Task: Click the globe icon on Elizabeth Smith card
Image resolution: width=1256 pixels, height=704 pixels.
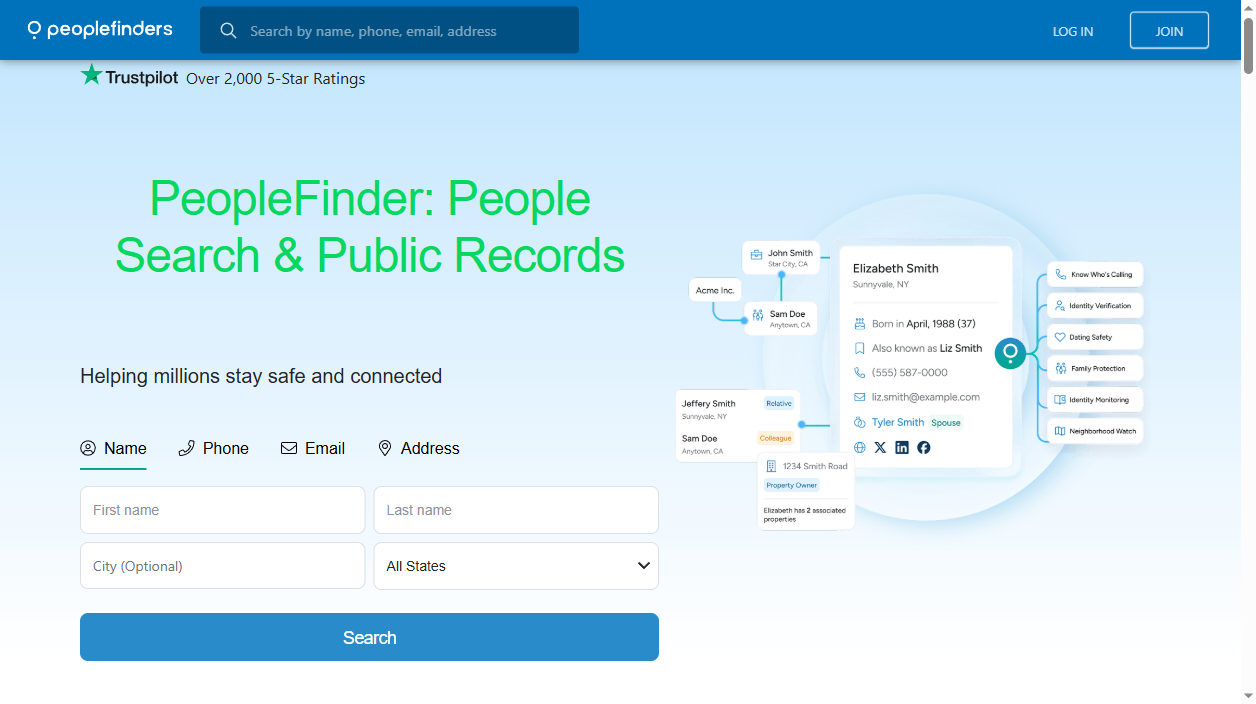Action: tap(859, 447)
